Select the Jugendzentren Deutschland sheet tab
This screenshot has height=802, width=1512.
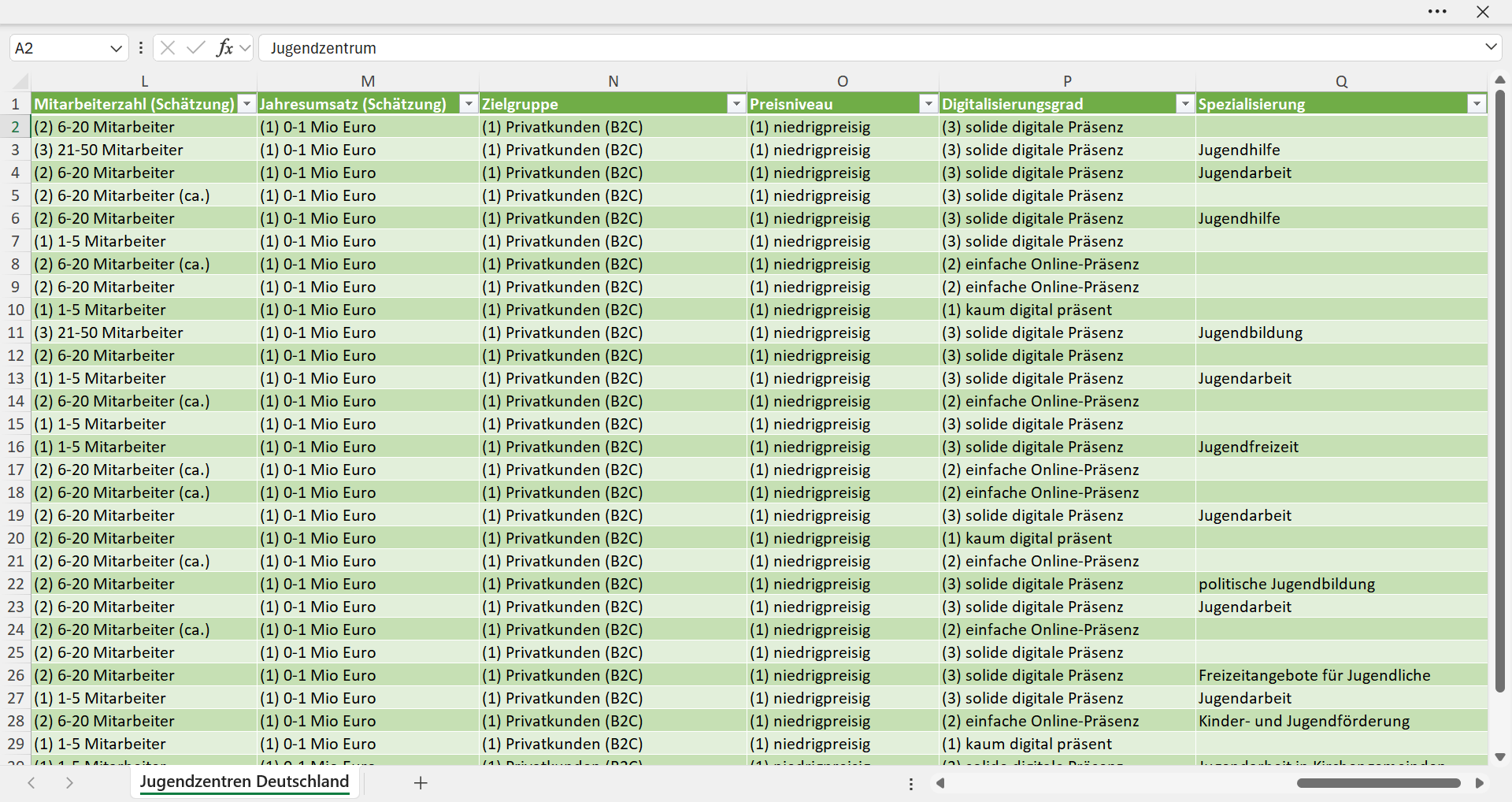[x=244, y=782]
